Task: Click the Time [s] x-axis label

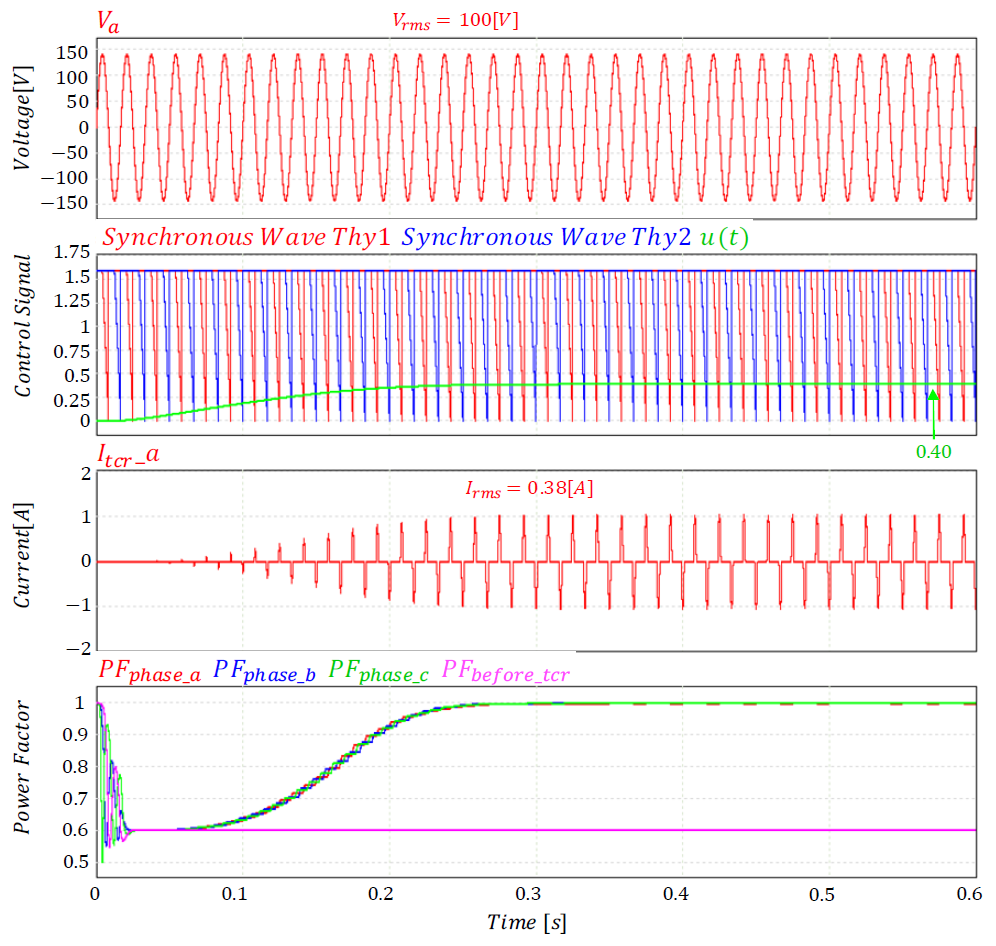Action: [x=527, y=923]
